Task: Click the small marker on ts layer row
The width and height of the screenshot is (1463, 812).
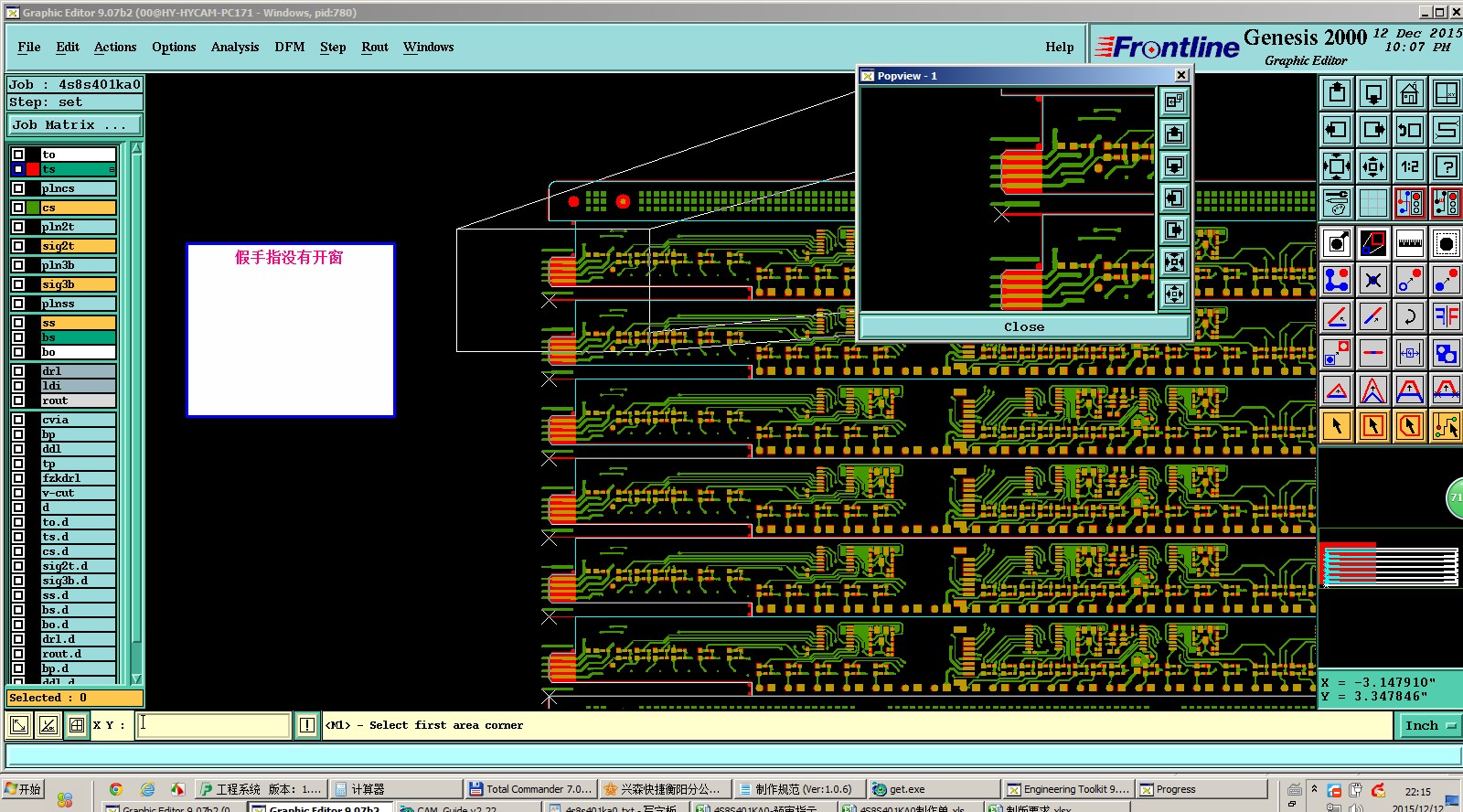Action: pyautogui.click(x=112, y=169)
